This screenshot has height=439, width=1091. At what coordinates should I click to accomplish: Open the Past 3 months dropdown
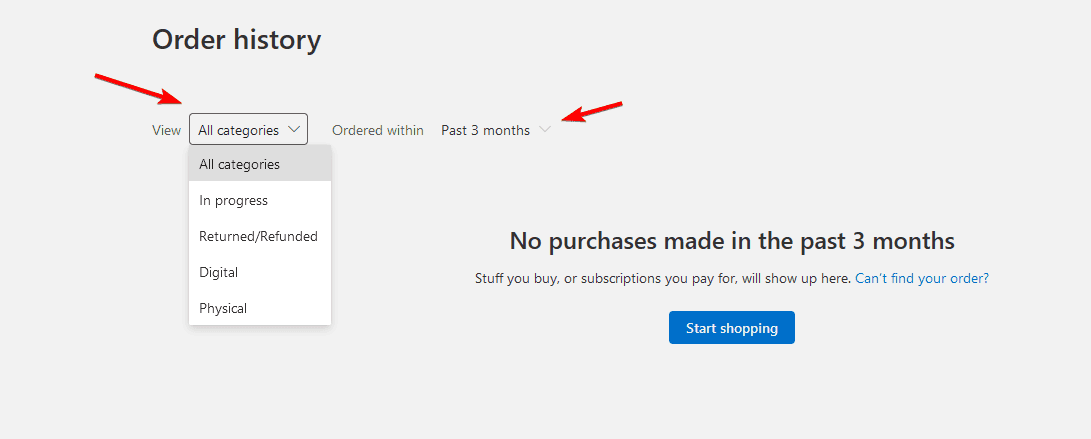coord(486,130)
